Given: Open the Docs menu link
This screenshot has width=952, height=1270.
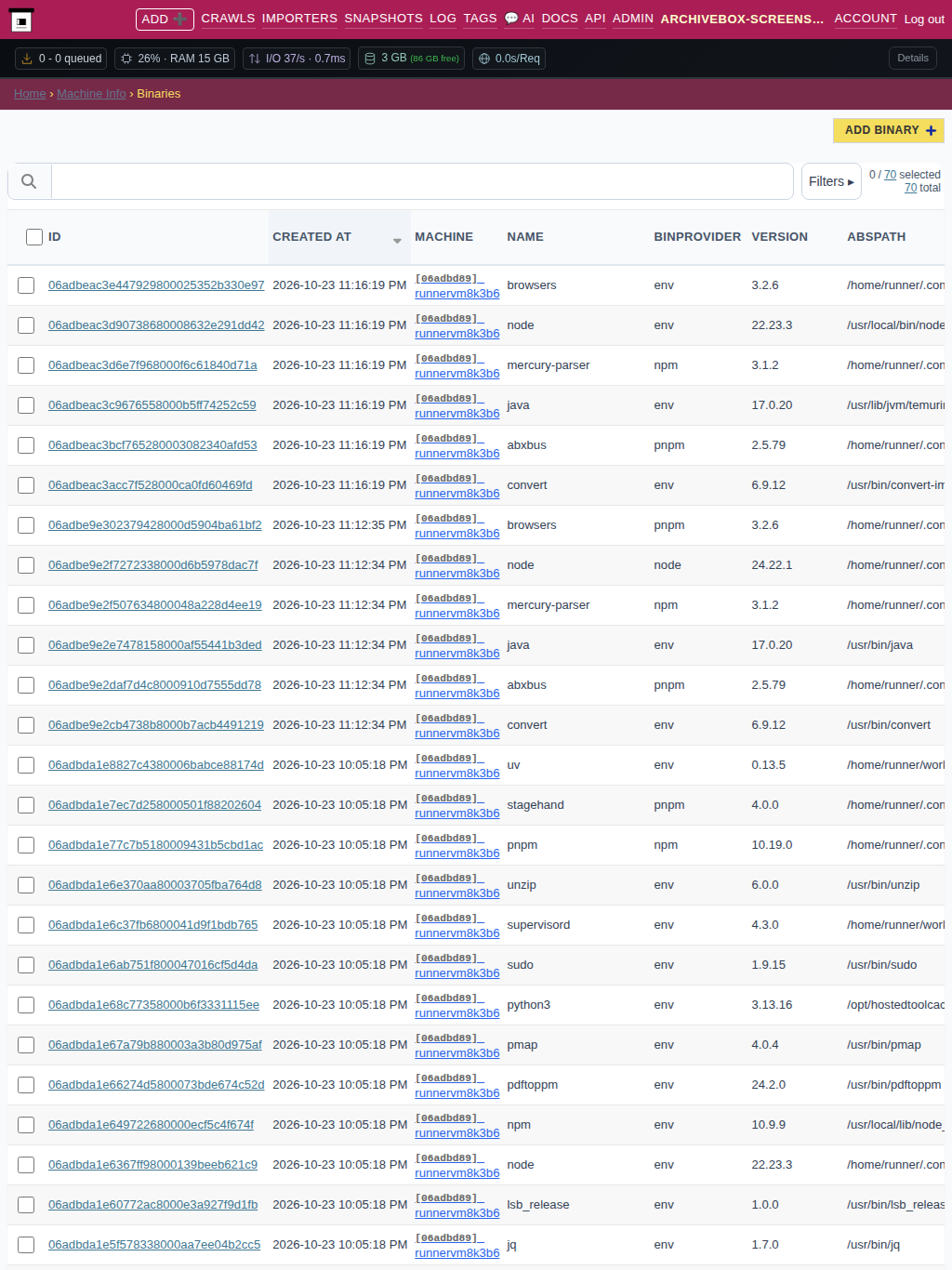Looking at the screenshot, I should pos(560,19).
